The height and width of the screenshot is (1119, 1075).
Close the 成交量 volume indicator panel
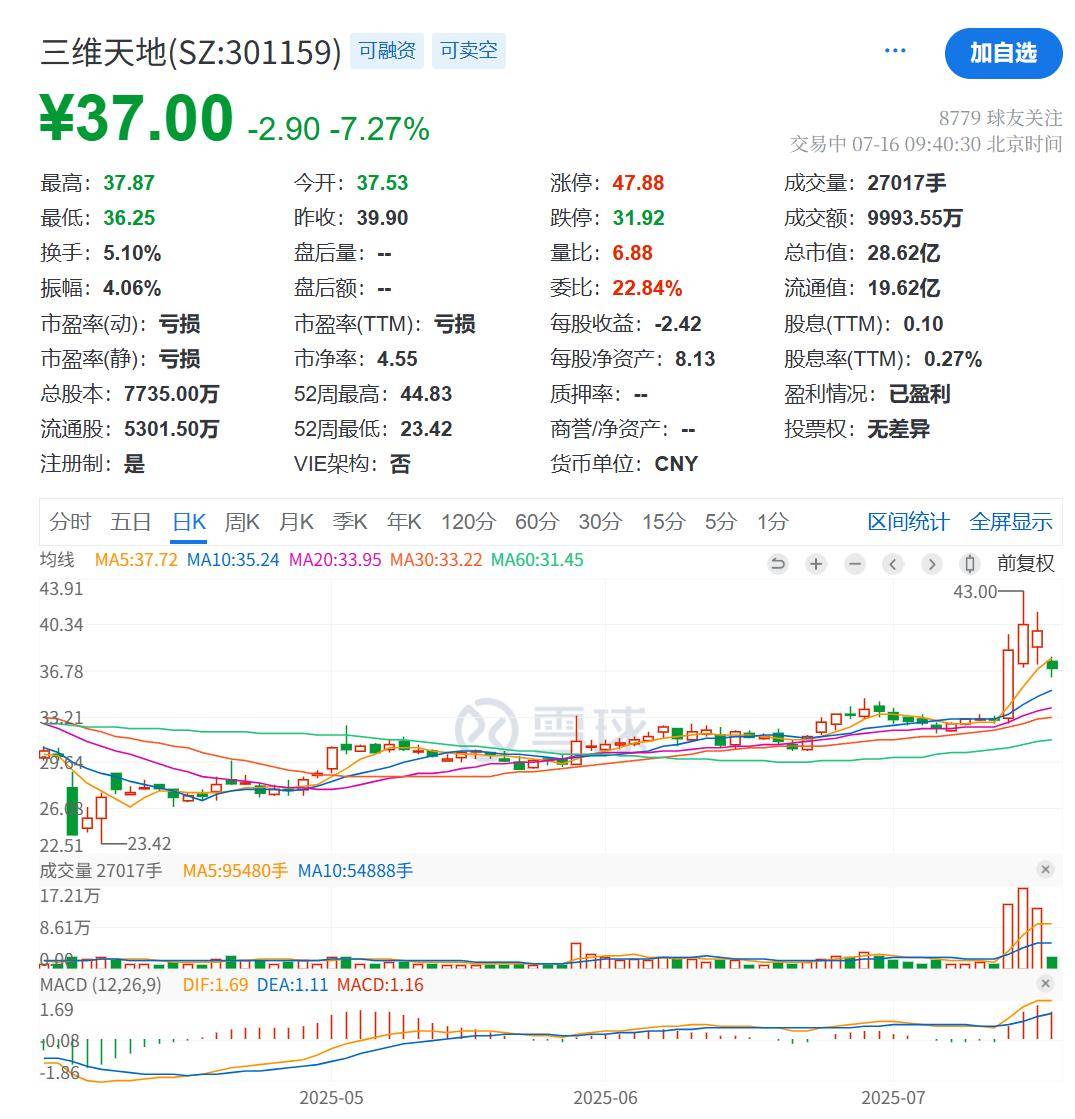click(x=1045, y=869)
